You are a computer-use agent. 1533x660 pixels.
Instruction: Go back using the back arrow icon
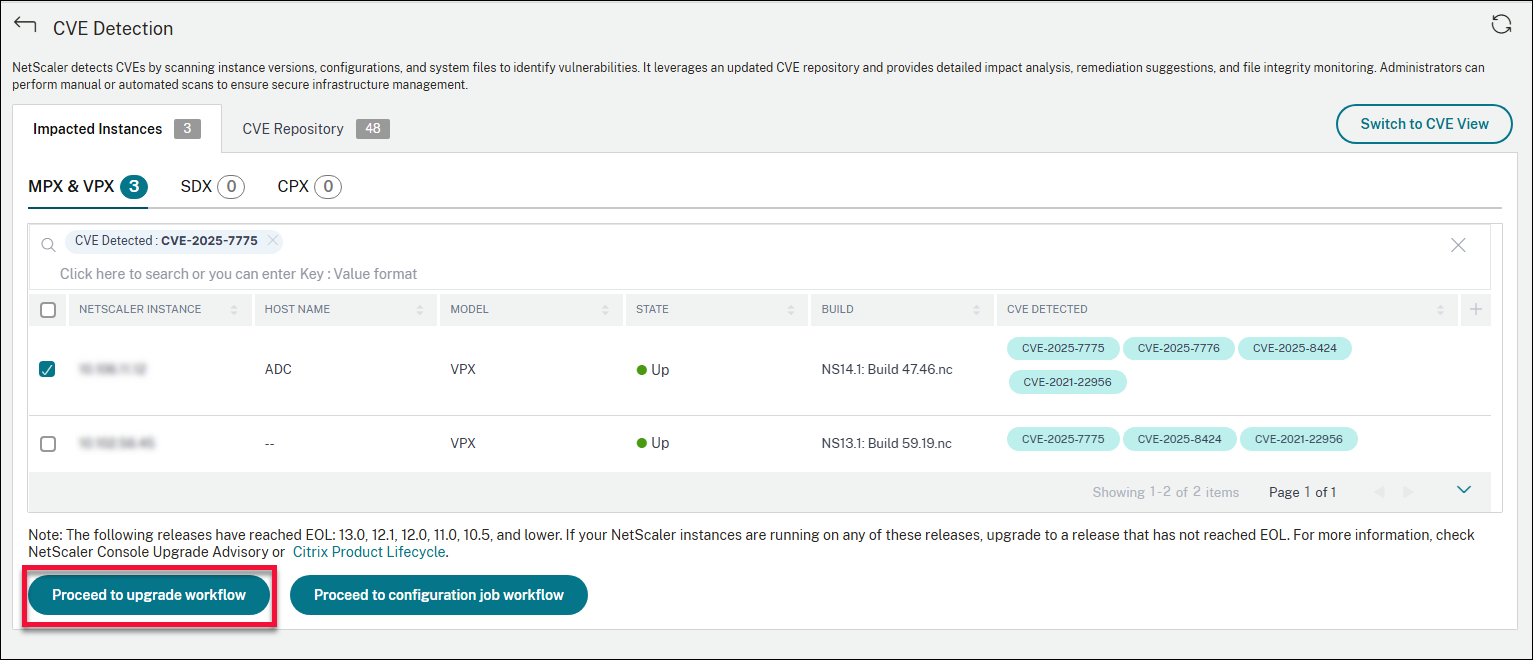25,25
